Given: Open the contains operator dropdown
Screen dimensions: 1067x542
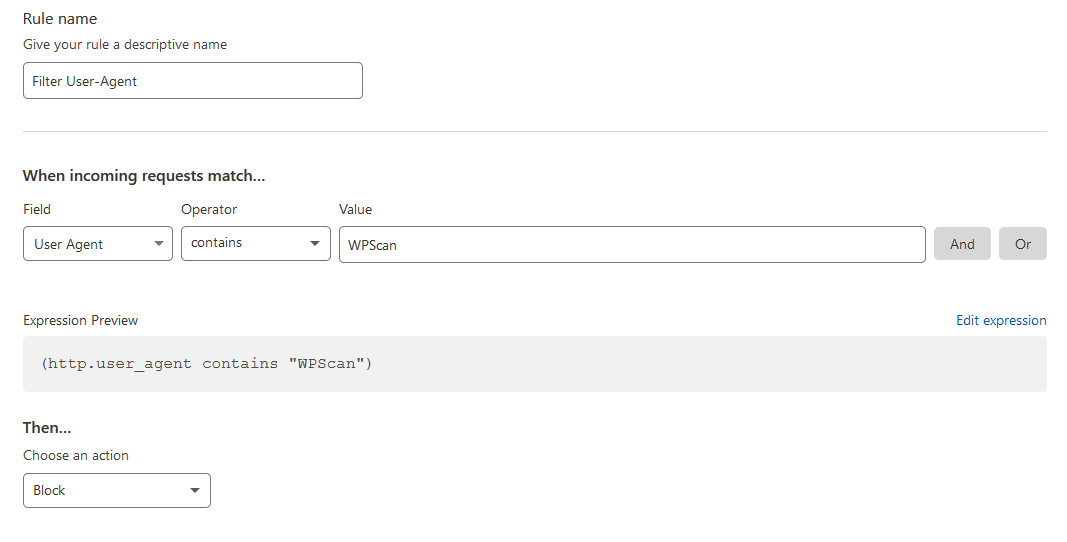Looking at the screenshot, I should click(256, 243).
